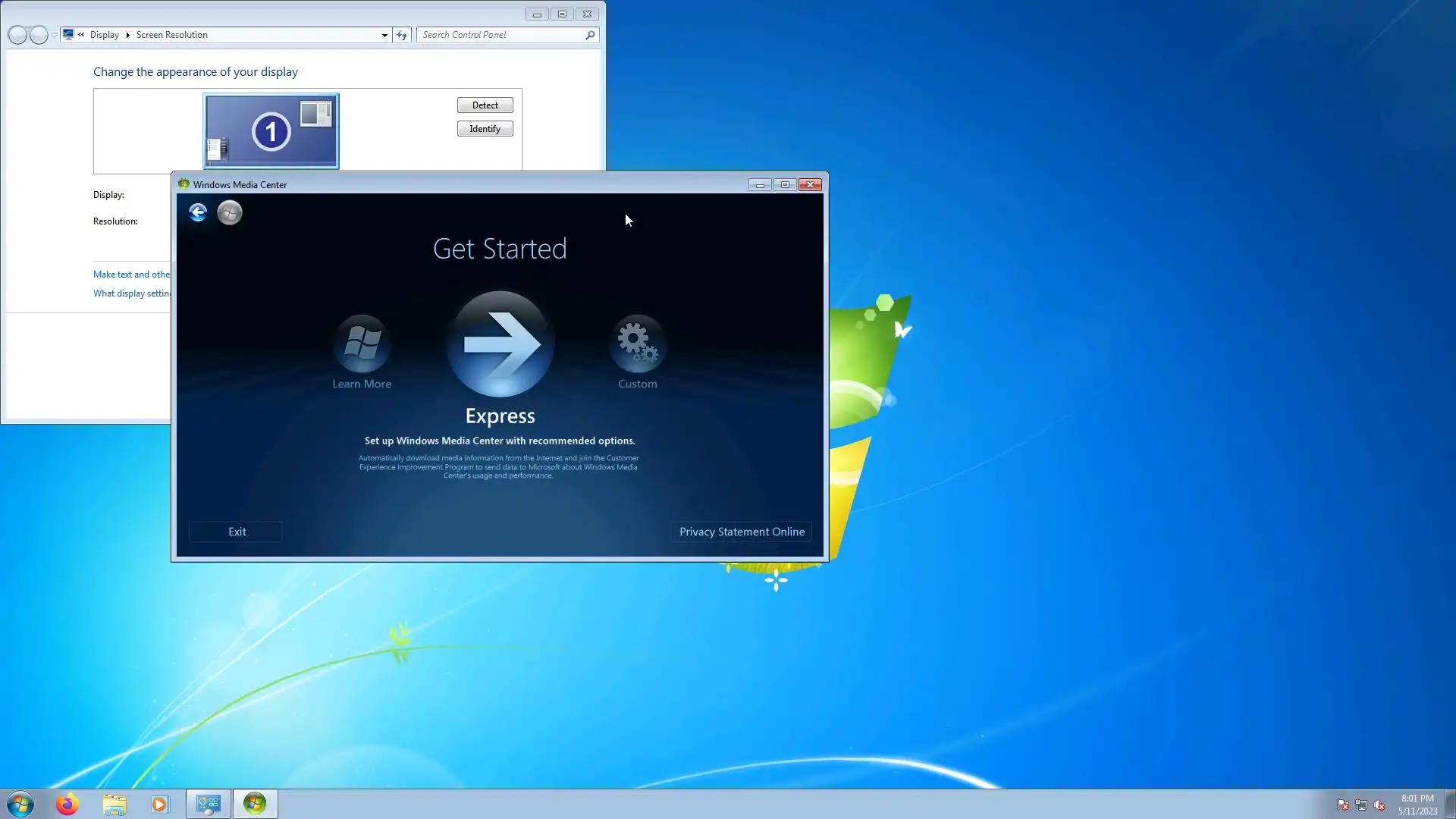Click the Learn More Windows logo icon
Screen dimensions: 1456x819
click(362, 343)
